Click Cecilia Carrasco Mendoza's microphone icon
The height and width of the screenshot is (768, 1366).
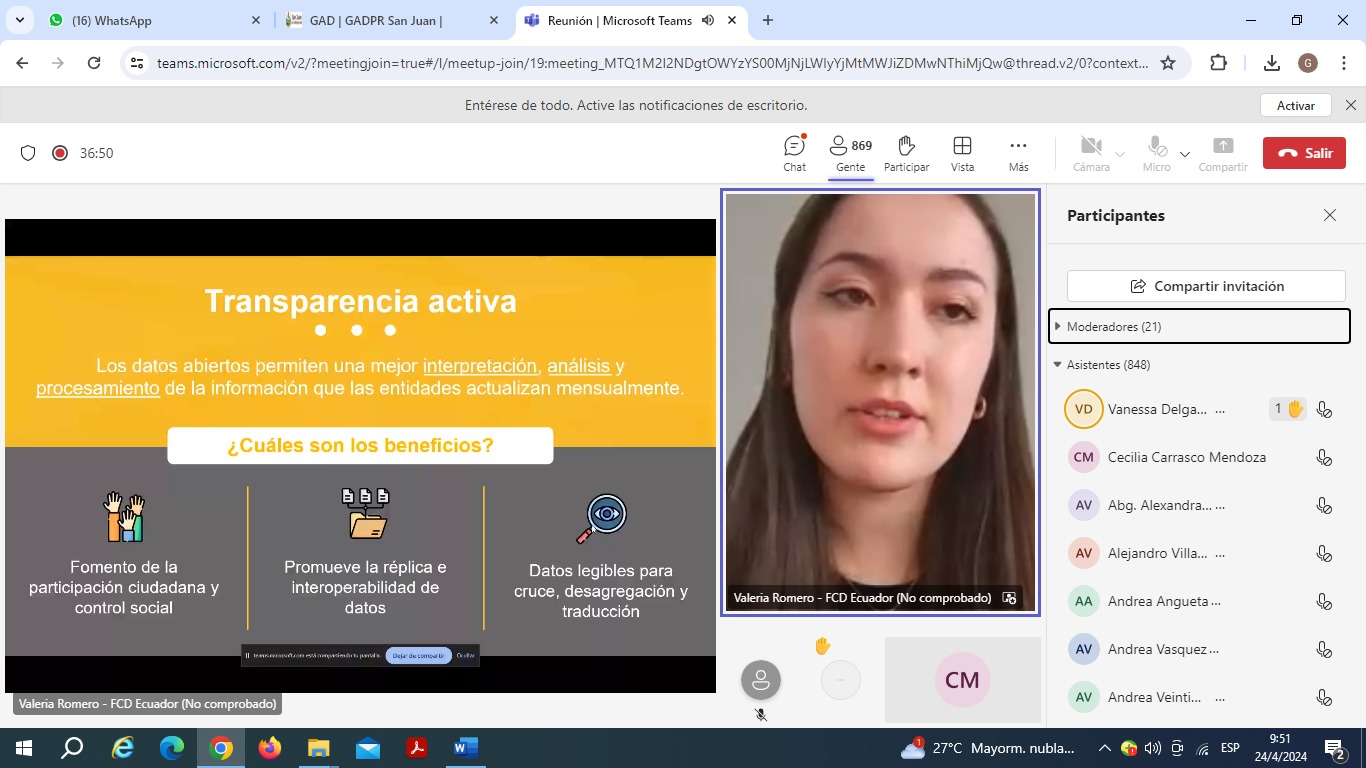point(1324,458)
